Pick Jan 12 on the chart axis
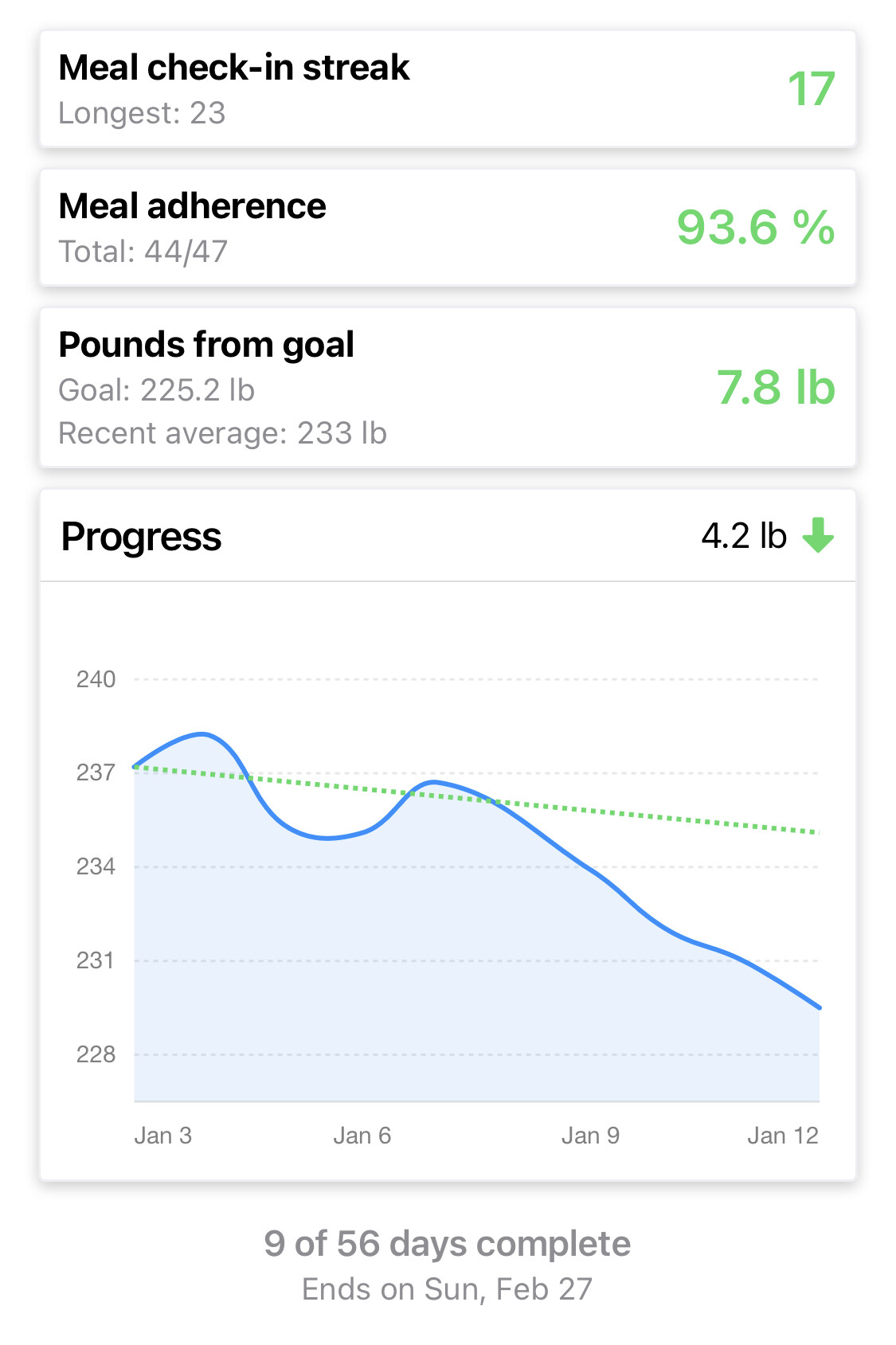The width and height of the screenshot is (896, 1345). pyautogui.click(x=782, y=1136)
